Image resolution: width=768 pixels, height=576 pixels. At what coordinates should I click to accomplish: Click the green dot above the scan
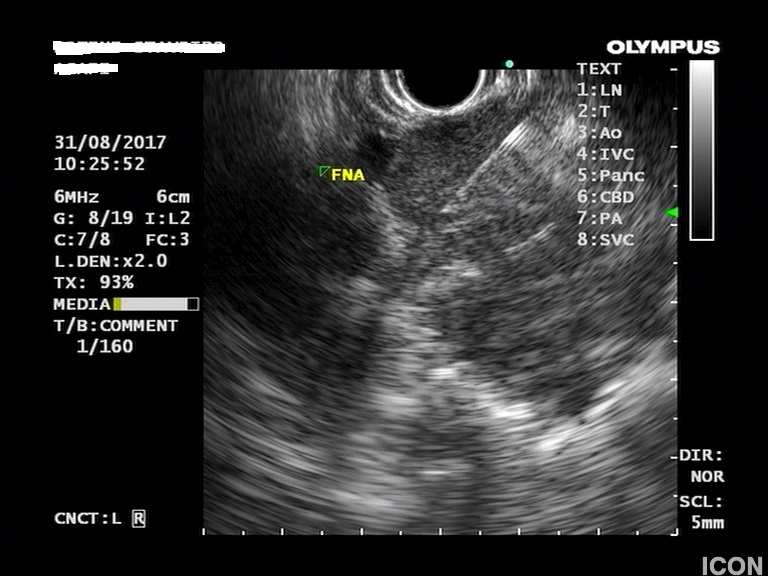click(x=509, y=64)
